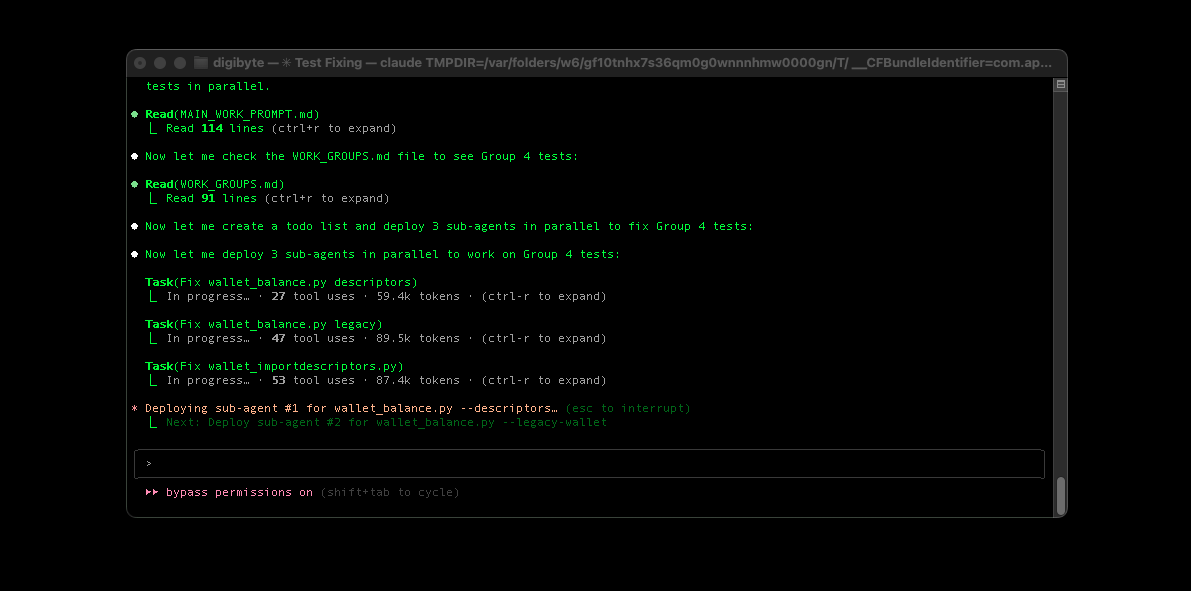Screen dimensions: 1191x591
Task: Click the double-arrow bypass icon
Action: (152, 492)
